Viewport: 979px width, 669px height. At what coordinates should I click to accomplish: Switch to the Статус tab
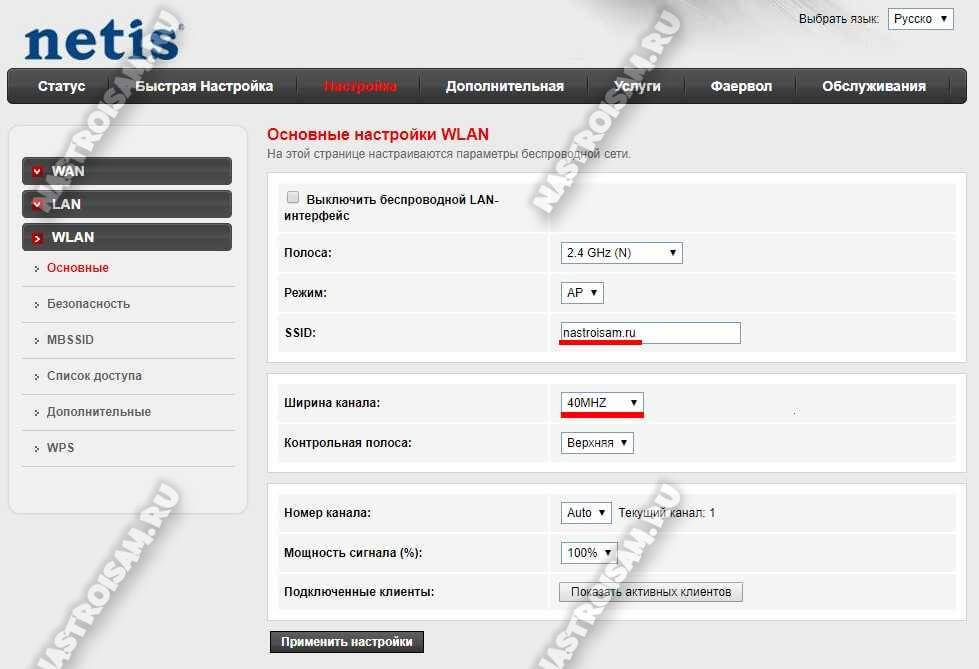tap(62, 86)
